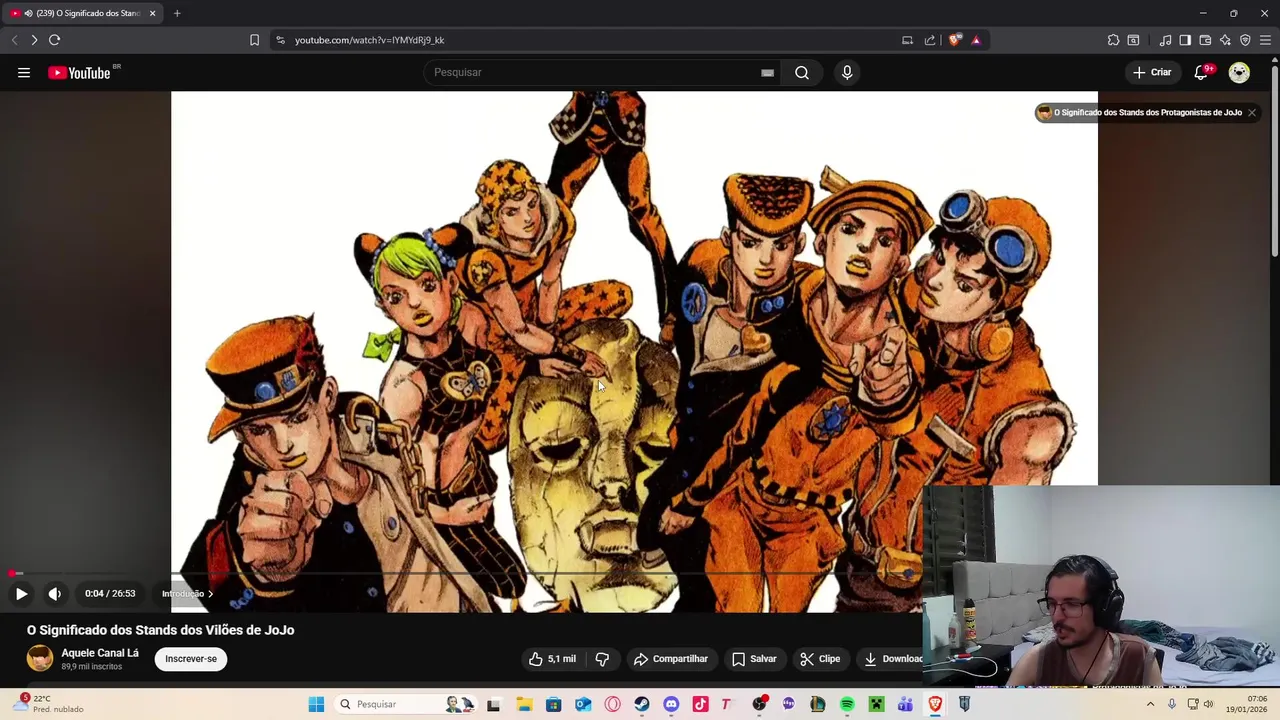Open the Brave Shields lion icon

pos(954,40)
